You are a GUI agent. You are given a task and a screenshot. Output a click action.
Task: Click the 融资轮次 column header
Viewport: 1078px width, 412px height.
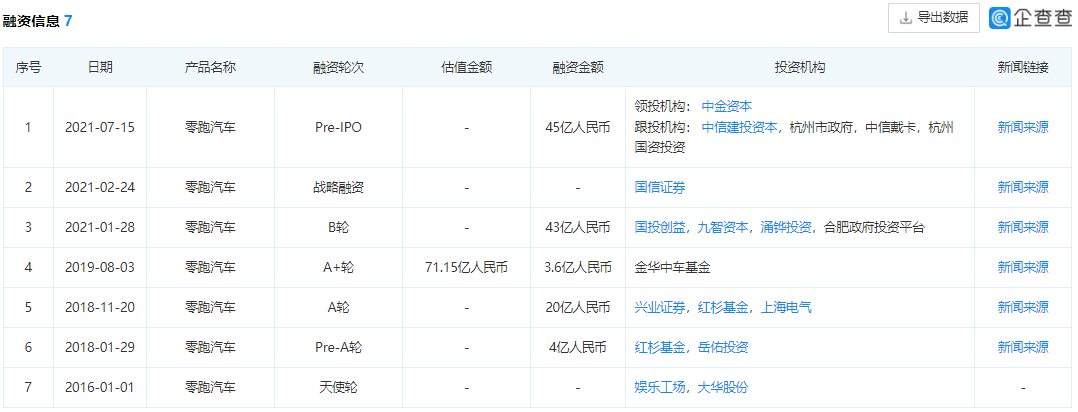(338, 67)
